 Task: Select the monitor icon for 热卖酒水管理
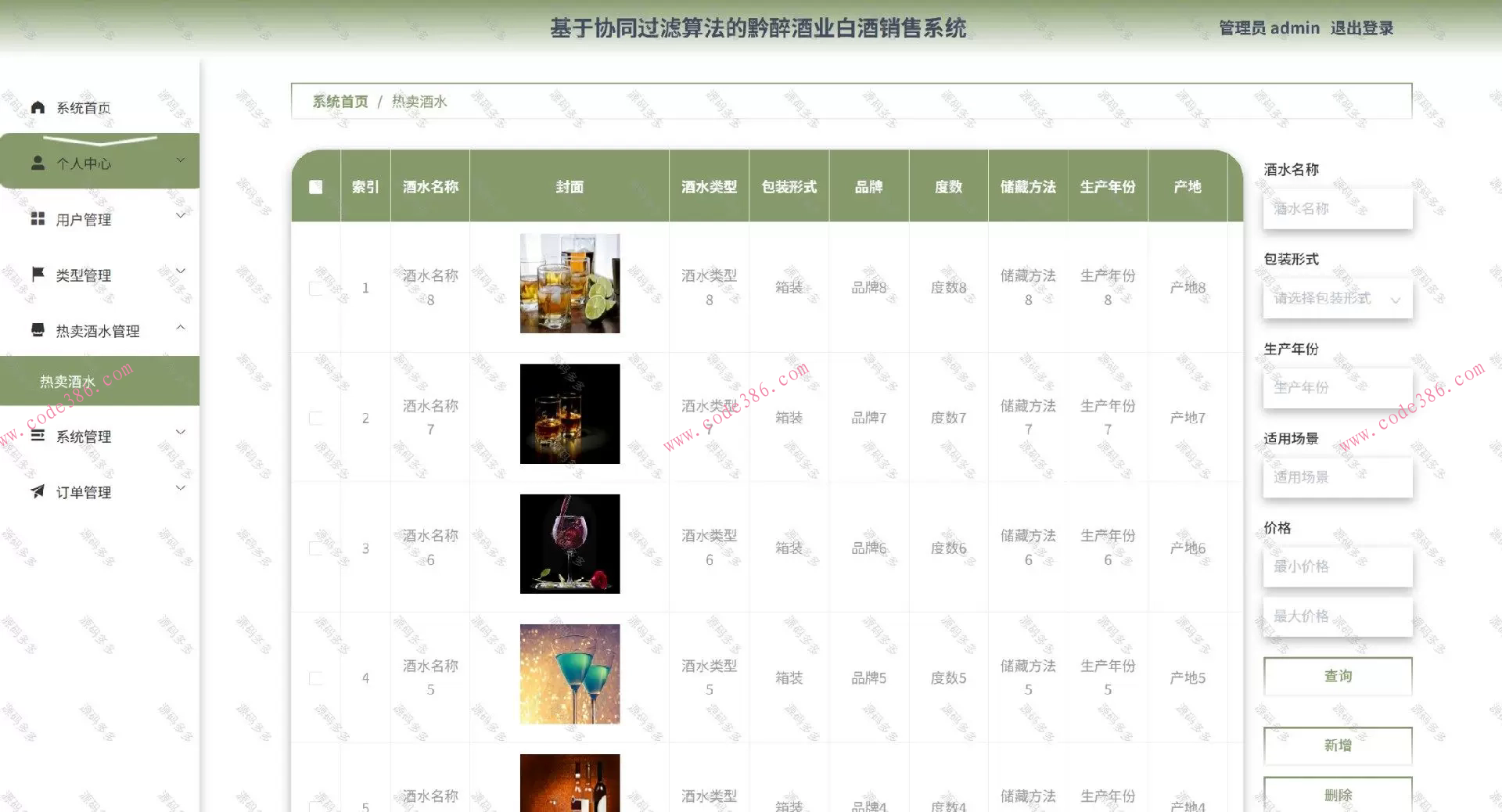tap(37, 330)
